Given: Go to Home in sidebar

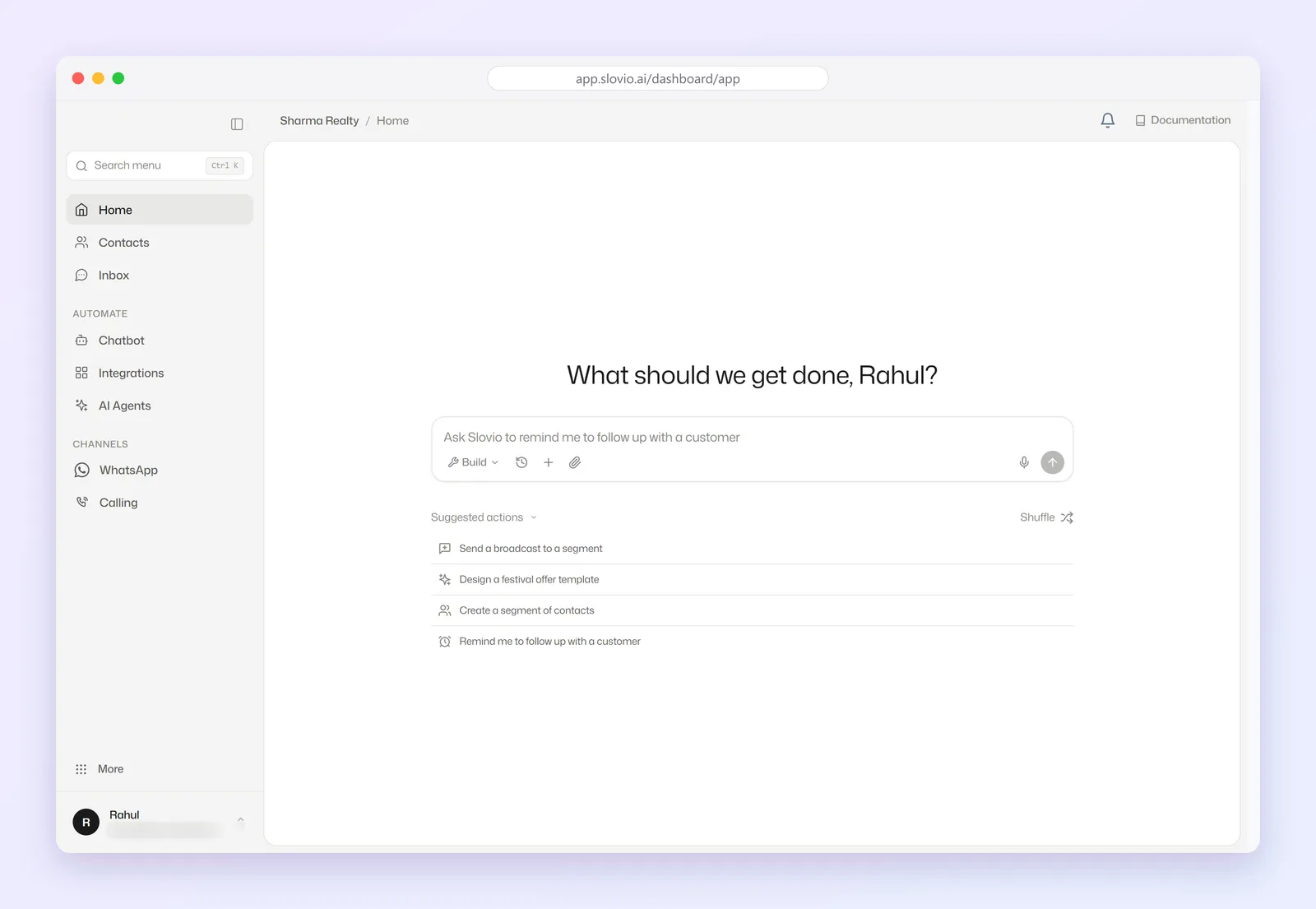Looking at the screenshot, I should tap(160, 210).
